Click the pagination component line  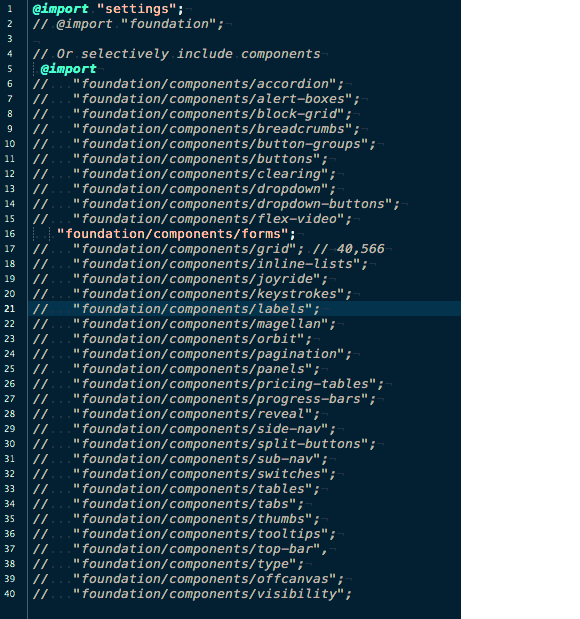click(x=193, y=354)
